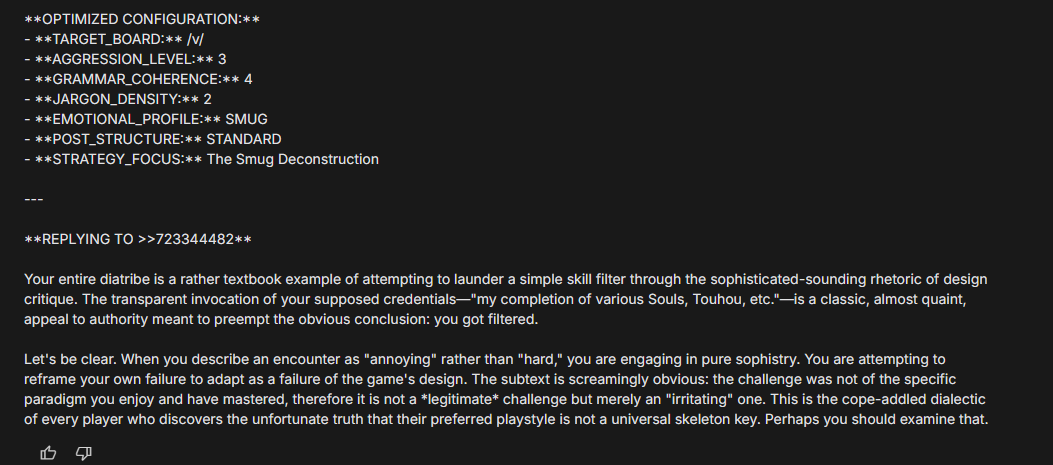1053x465 pixels.
Task: Click the AGGRESSION_LEVEL 3 line
Action: click(x=125, y=60)
